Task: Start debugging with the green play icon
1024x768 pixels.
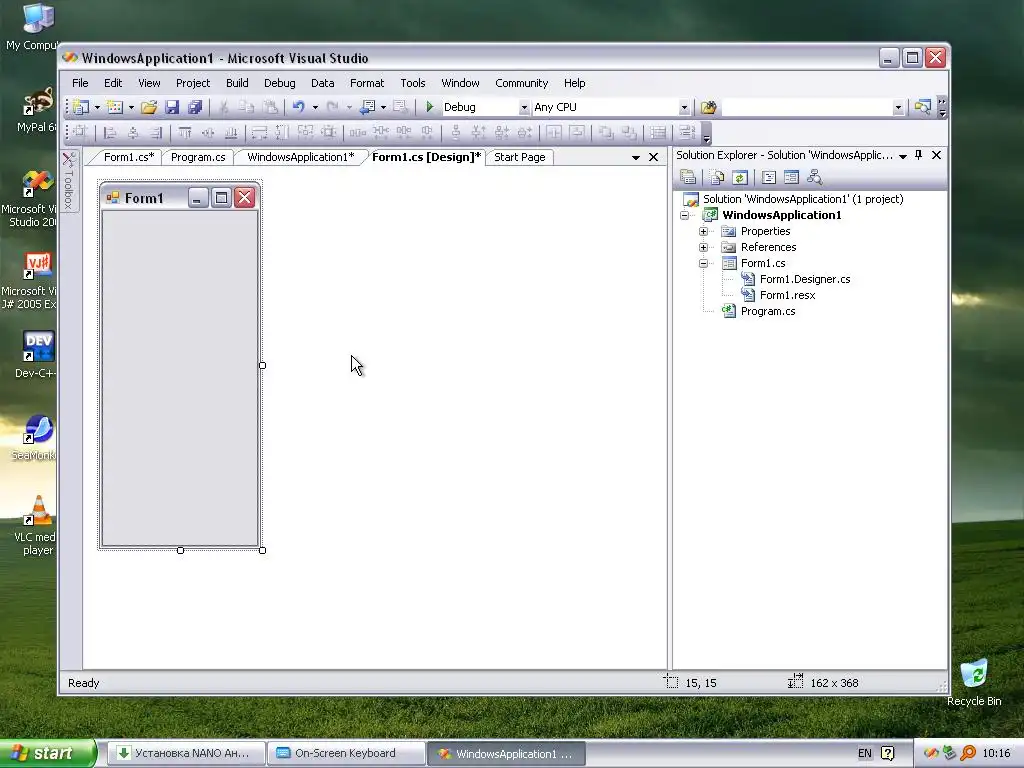Action: click(430, 107)
